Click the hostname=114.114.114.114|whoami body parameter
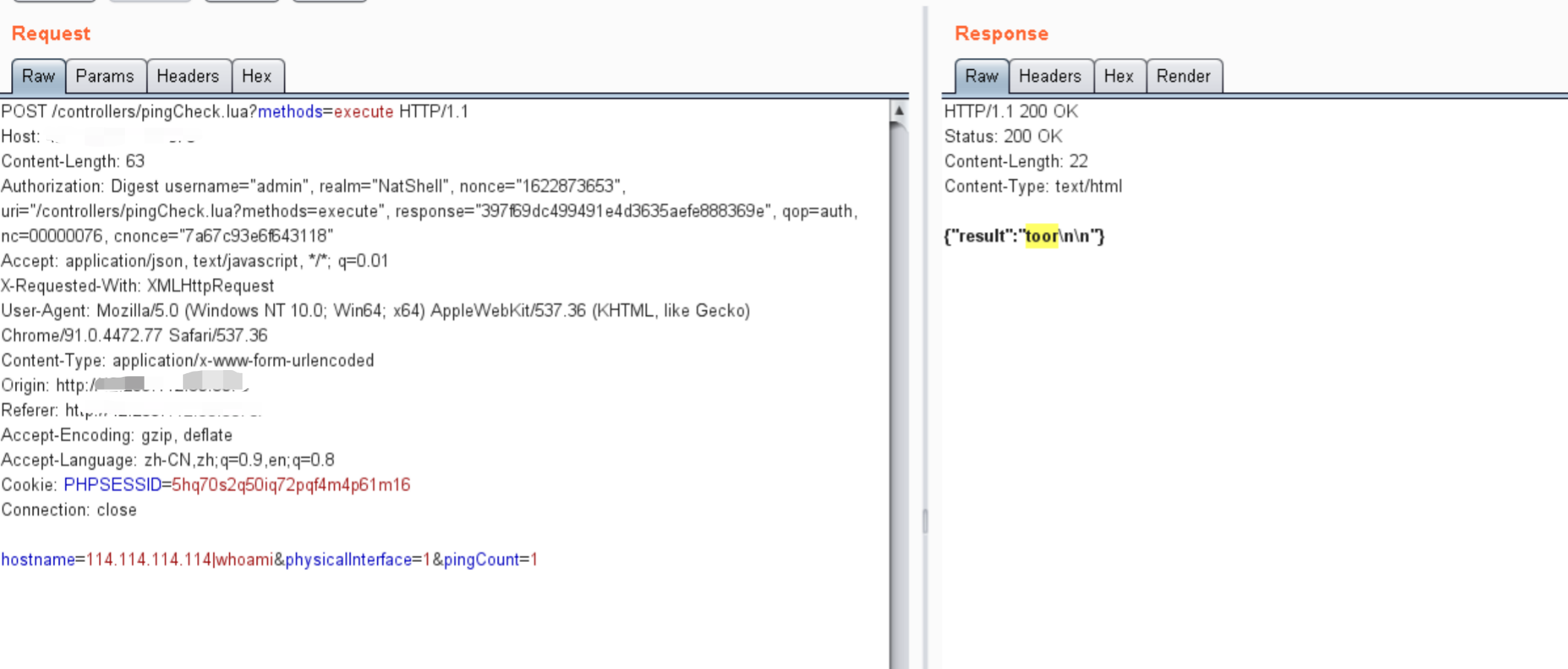Viewport: 1568px width, 669px height. coord(137,560)
